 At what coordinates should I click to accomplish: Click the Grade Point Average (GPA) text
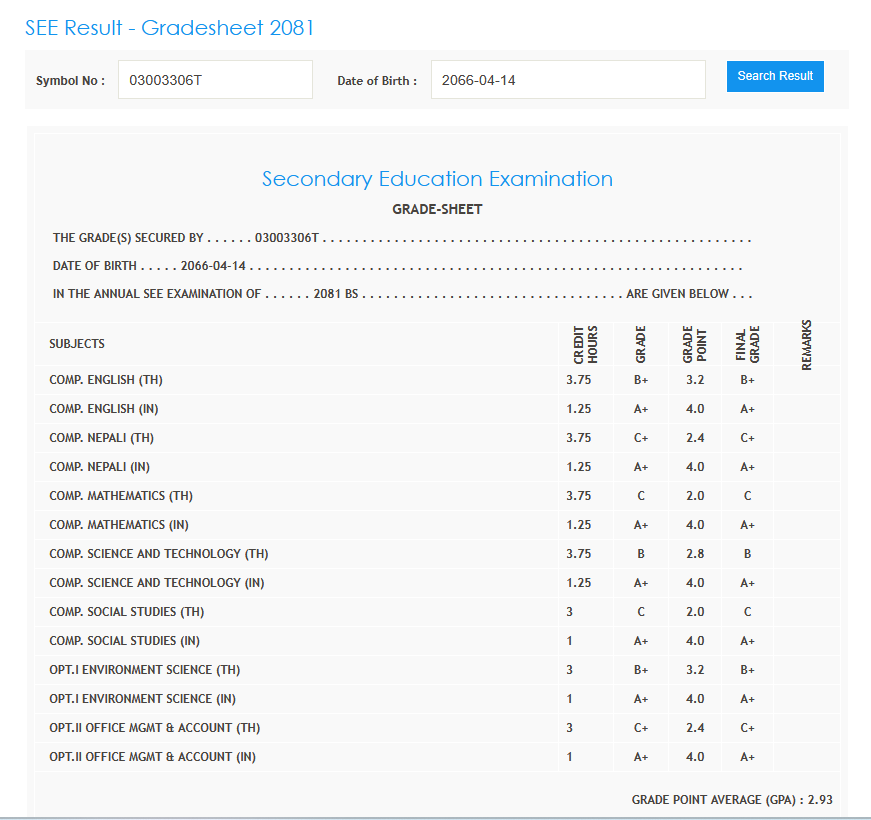pyautogui.click(x=732, y=800)
